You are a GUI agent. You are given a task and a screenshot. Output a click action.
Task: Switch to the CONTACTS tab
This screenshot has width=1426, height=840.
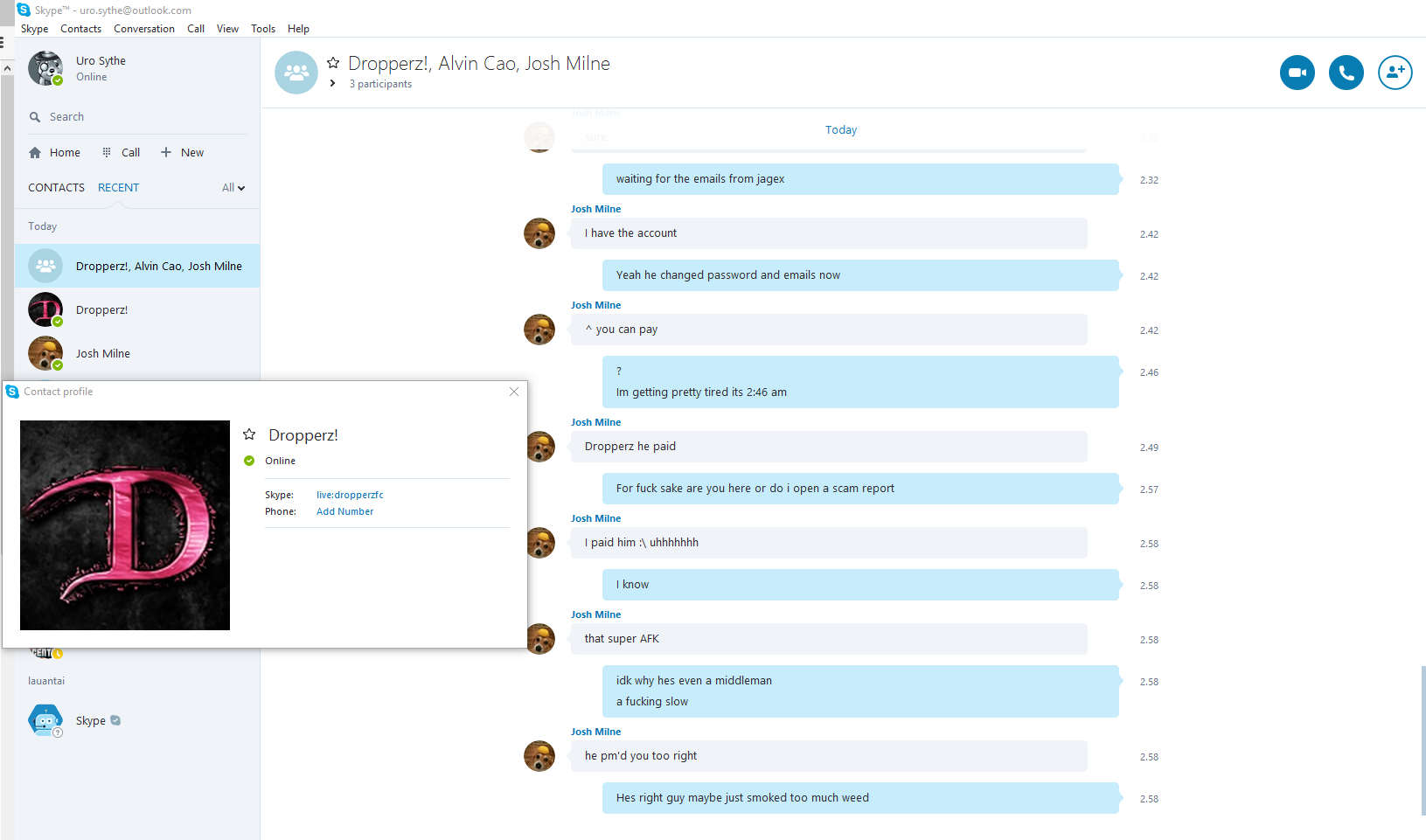pos(56,188)
